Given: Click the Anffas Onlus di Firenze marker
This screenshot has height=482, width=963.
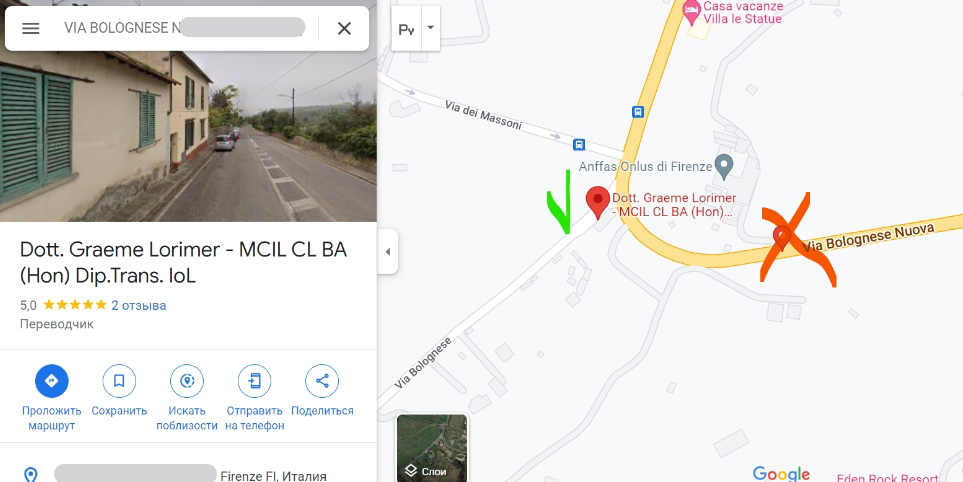Looking at the screenshot, I should [x=725, y=166].
